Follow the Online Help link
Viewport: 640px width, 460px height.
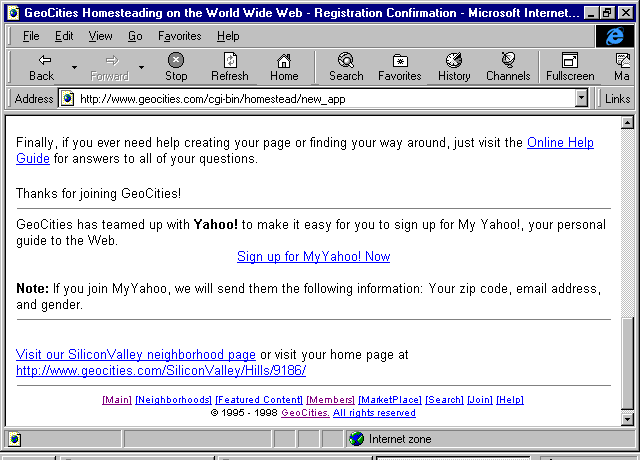coord(560,142)
